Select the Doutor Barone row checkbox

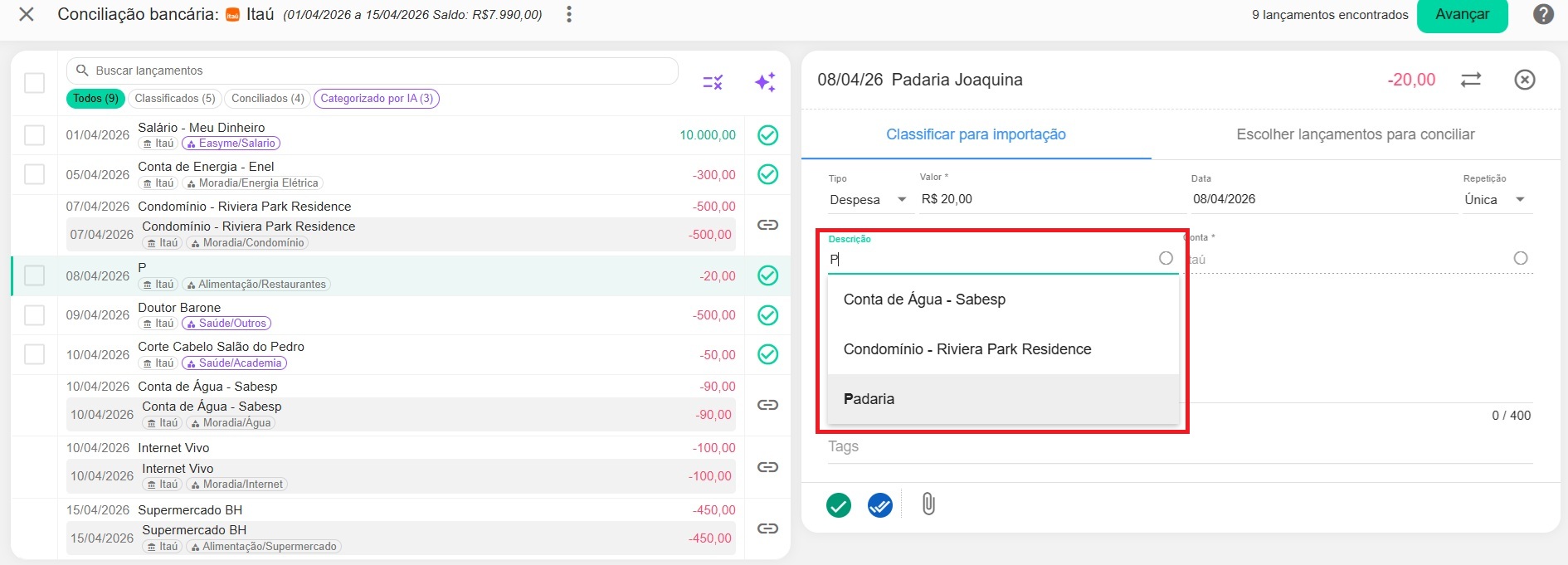point(34,315)
